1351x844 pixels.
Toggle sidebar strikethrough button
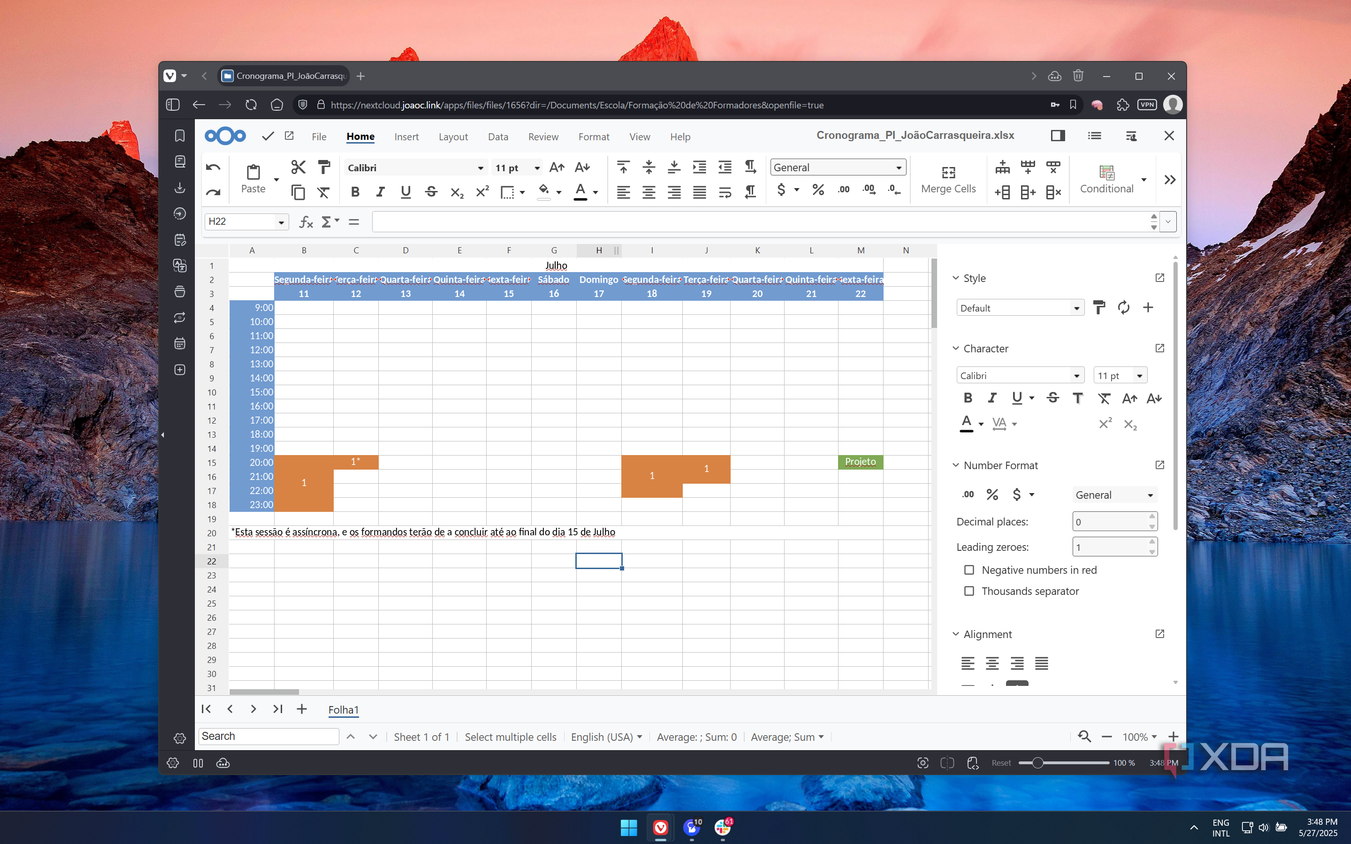coord(1053,398)
